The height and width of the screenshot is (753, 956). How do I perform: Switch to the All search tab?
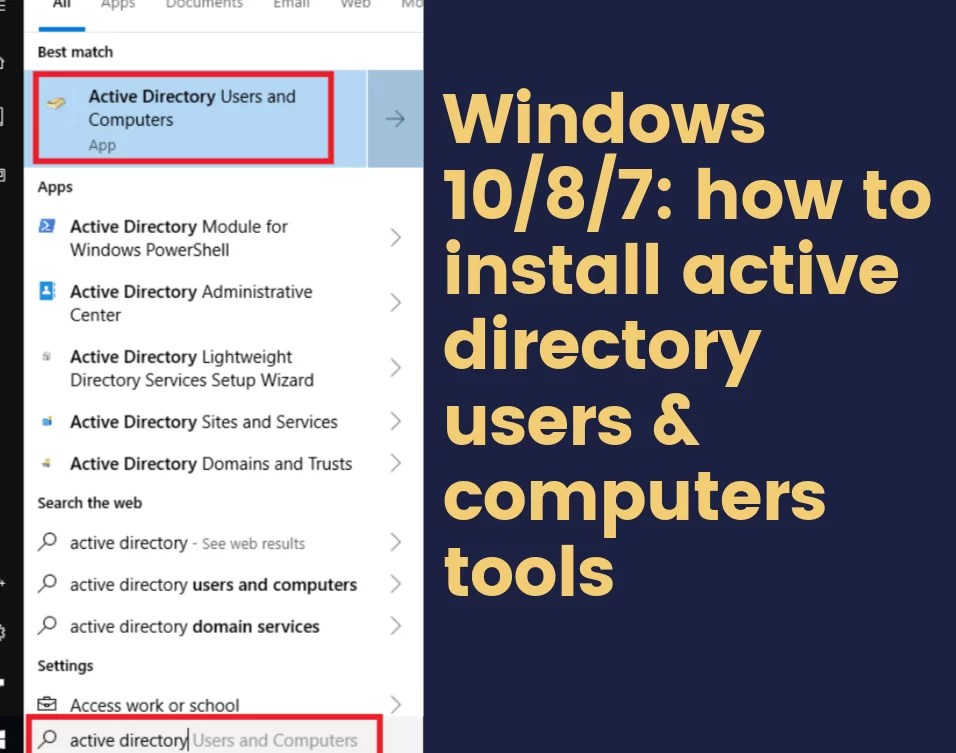pos(62,5)
